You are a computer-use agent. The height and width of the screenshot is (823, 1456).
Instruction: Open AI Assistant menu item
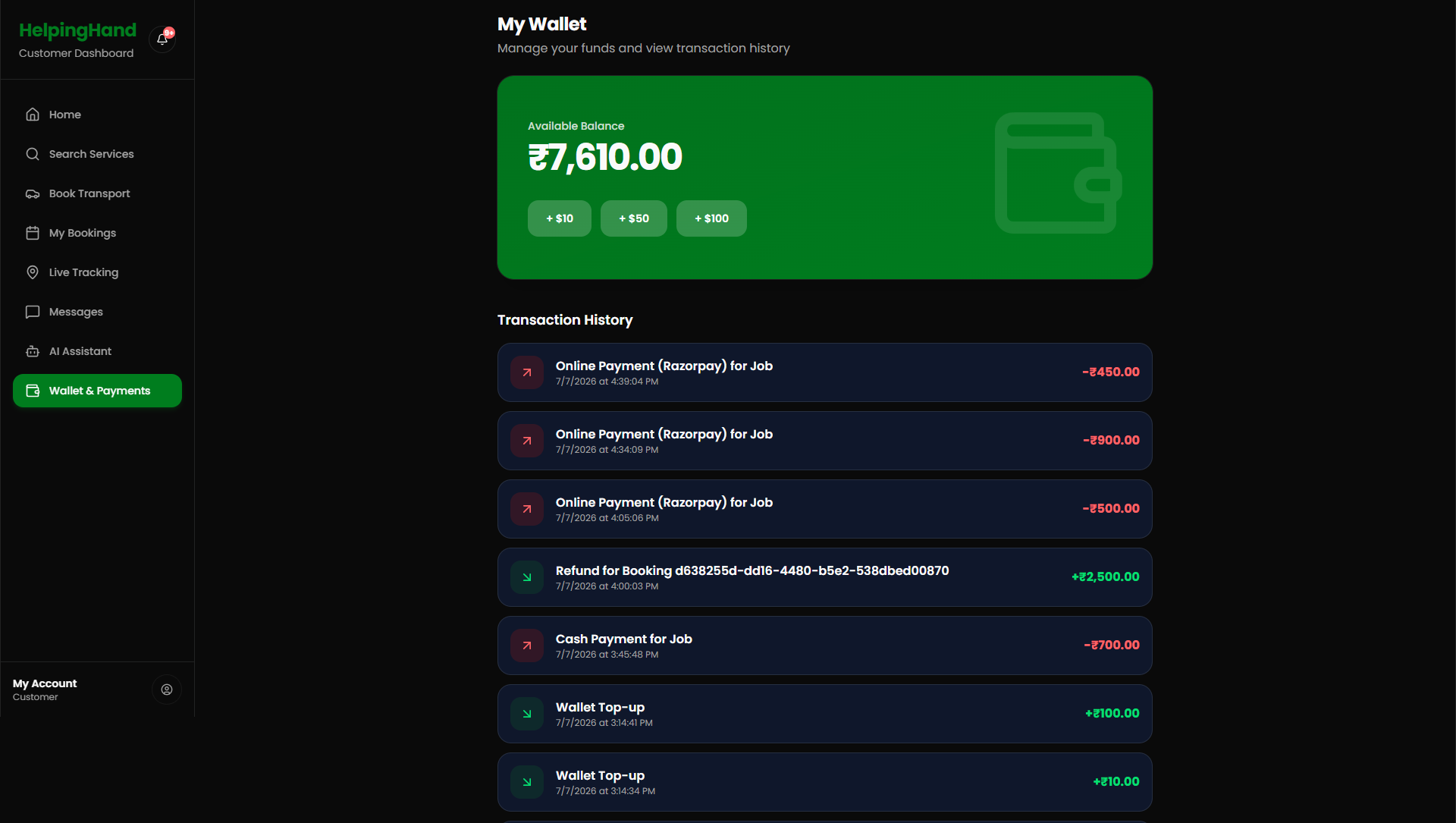tap(97, 351)
